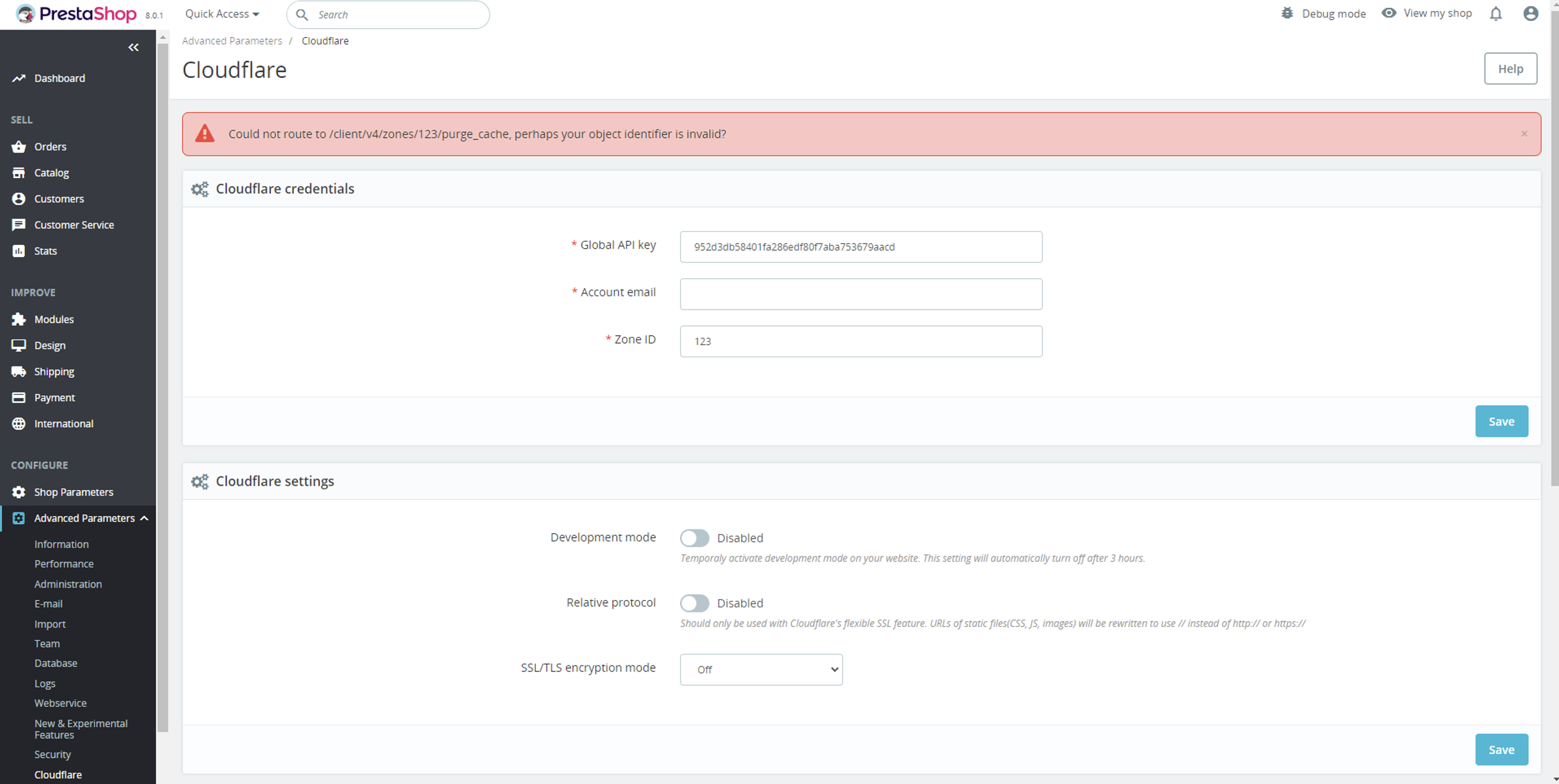Open SSL/TLS encryption mode dropdown
Screen dimensions: 1559x784
[761, 669]
